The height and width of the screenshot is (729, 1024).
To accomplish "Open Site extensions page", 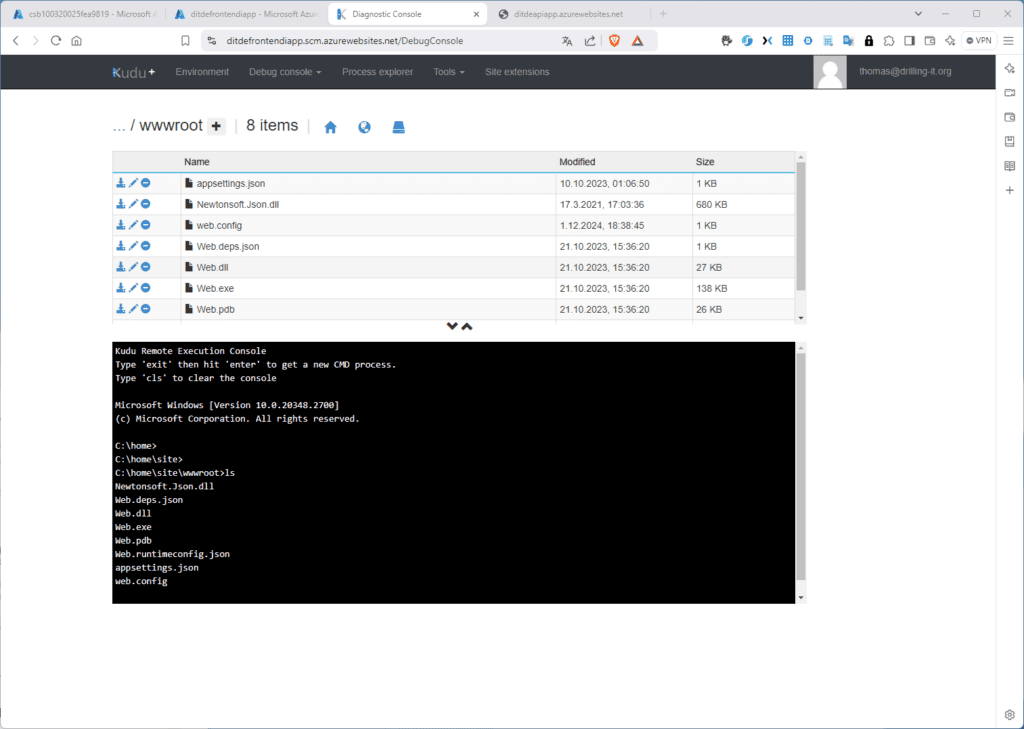I will pos(517,72).
